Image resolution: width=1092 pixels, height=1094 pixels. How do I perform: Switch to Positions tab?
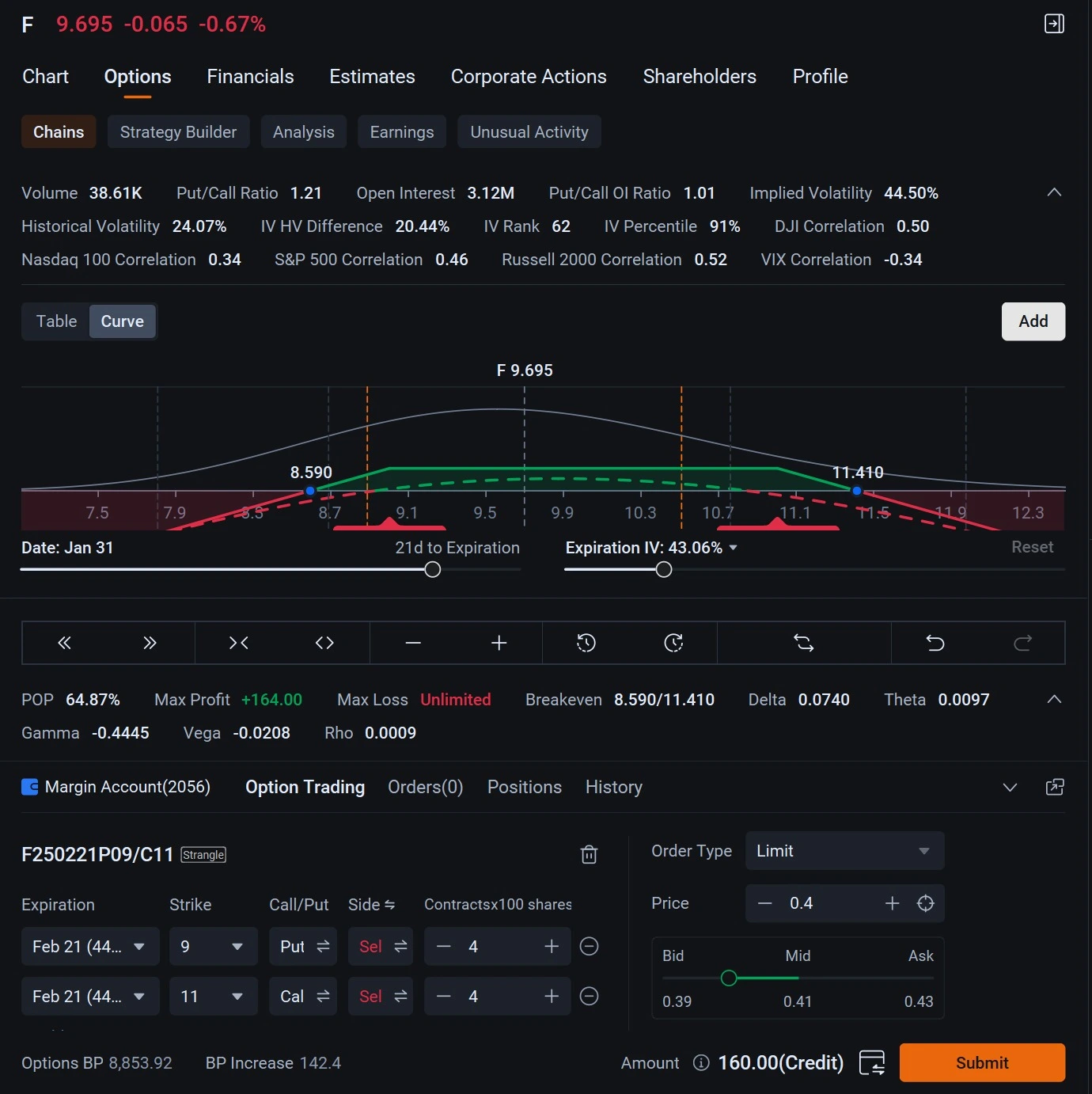[x=524, y=787]
